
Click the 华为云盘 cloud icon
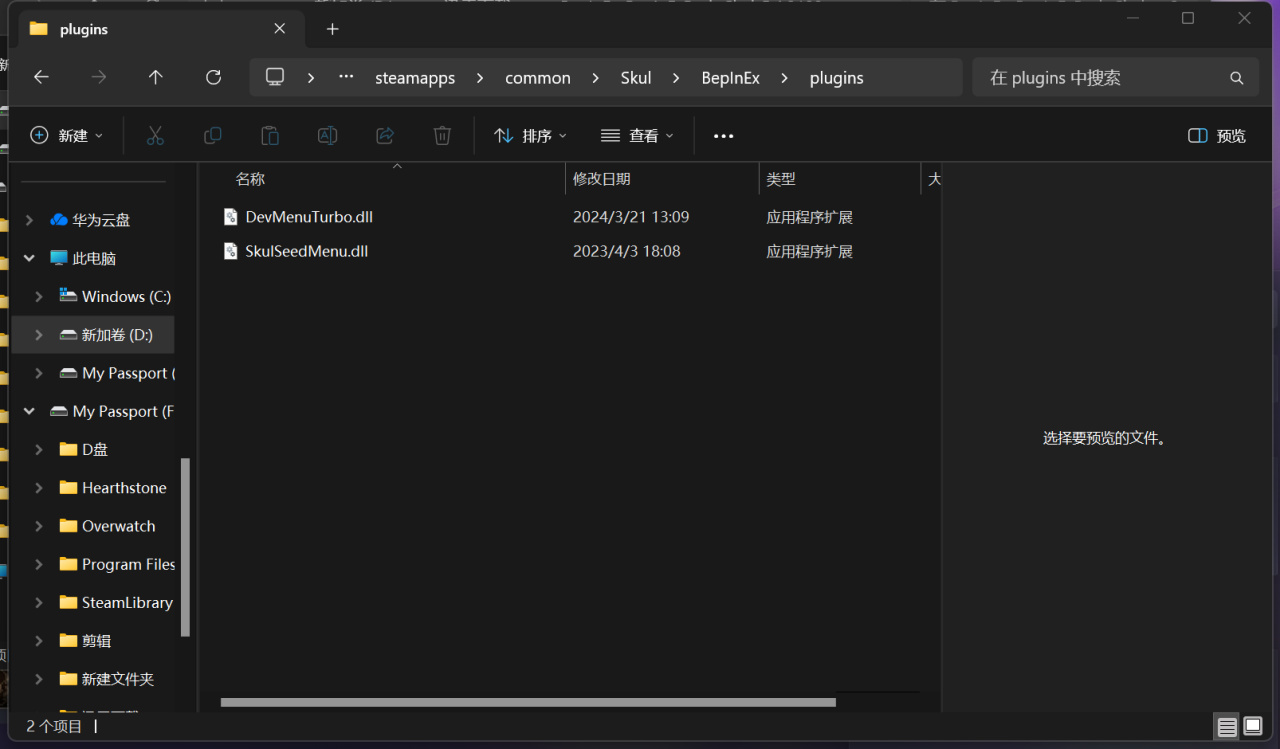(x=59, y=220)
